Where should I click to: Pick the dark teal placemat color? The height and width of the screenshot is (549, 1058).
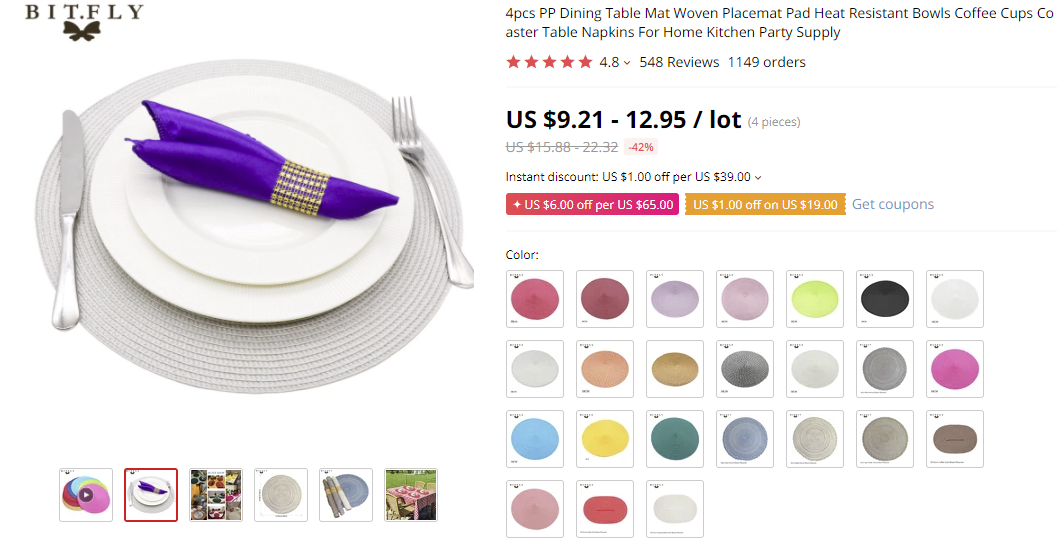[x=675, y=438]
